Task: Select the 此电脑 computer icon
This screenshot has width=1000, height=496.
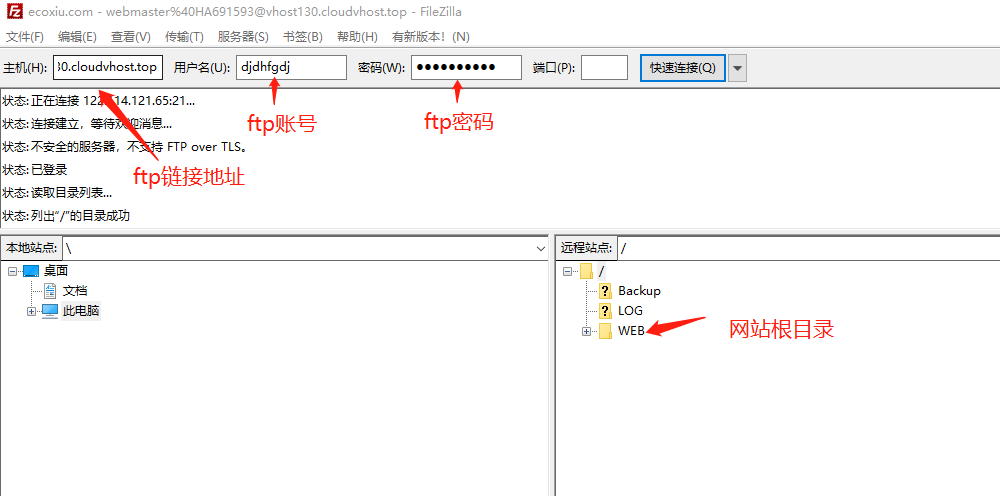Action: [49, 311]
